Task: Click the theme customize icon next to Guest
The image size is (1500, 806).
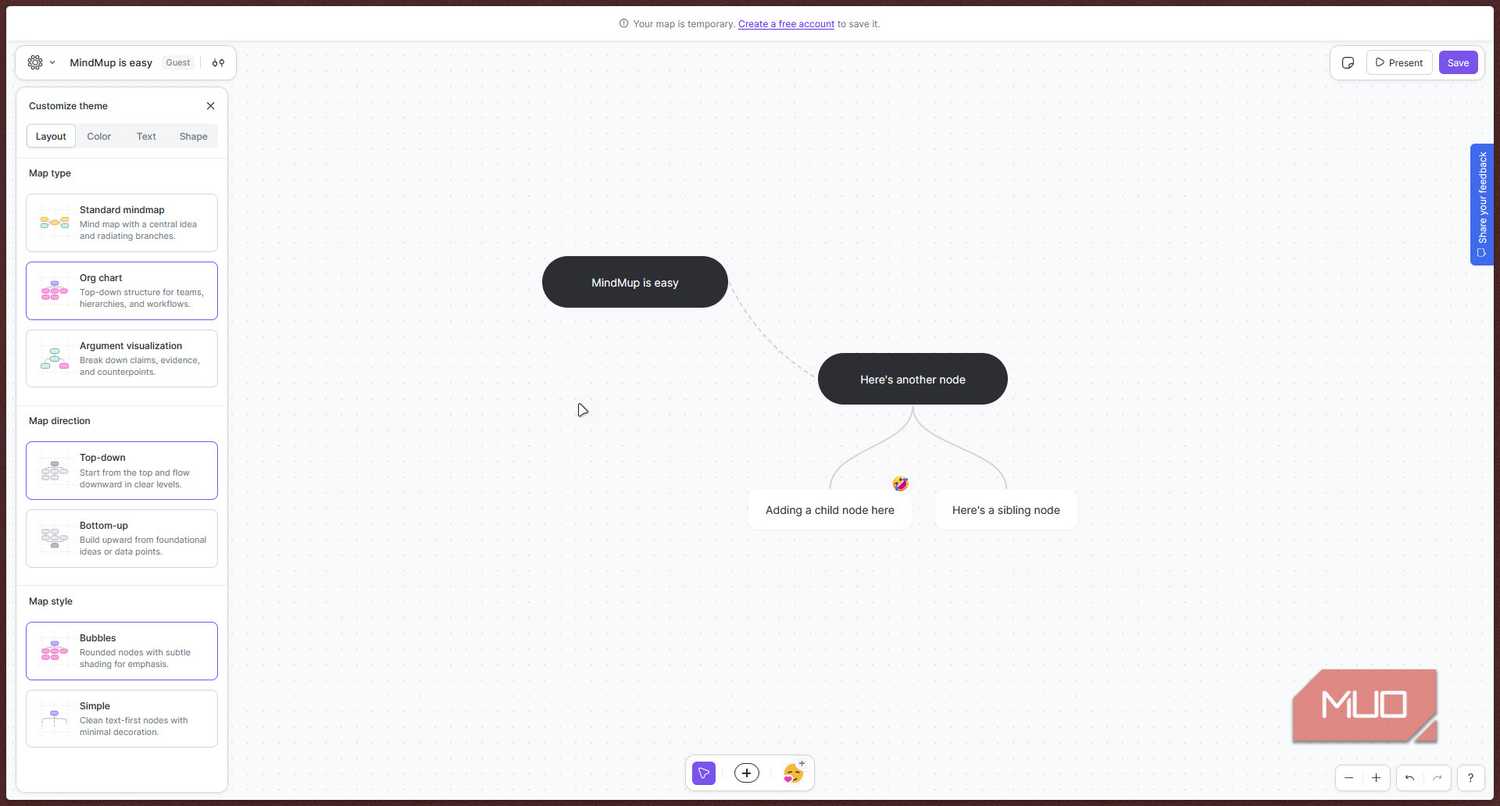Action: coord(218,62)
